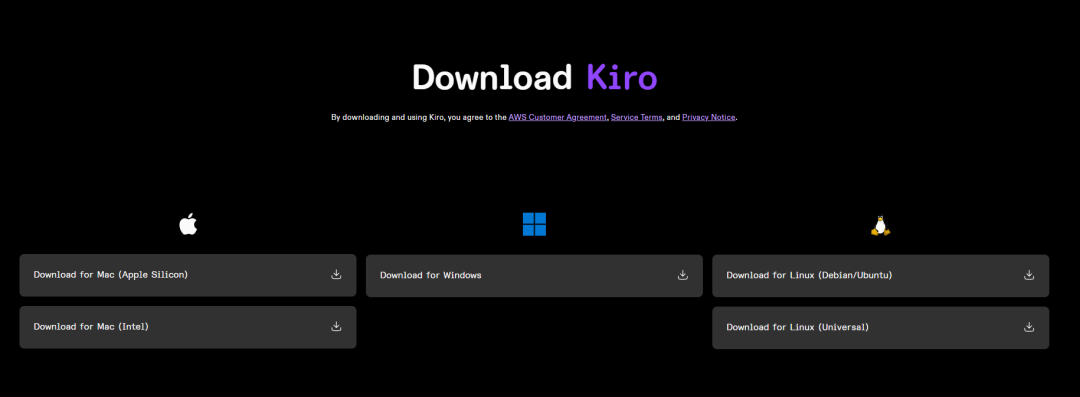
Task: Click the Linux penguin icon
Action: [880, 225]
